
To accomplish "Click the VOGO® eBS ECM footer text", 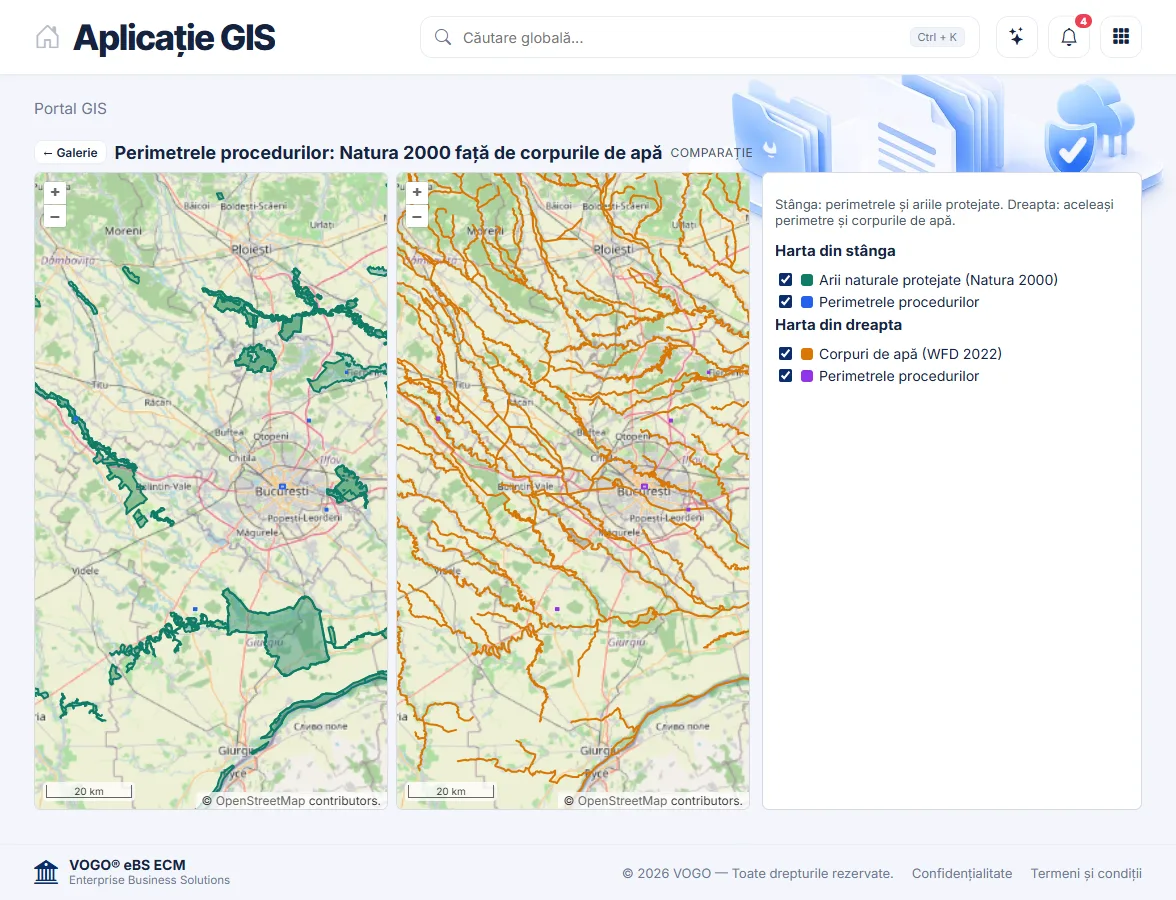I will 128,865.
